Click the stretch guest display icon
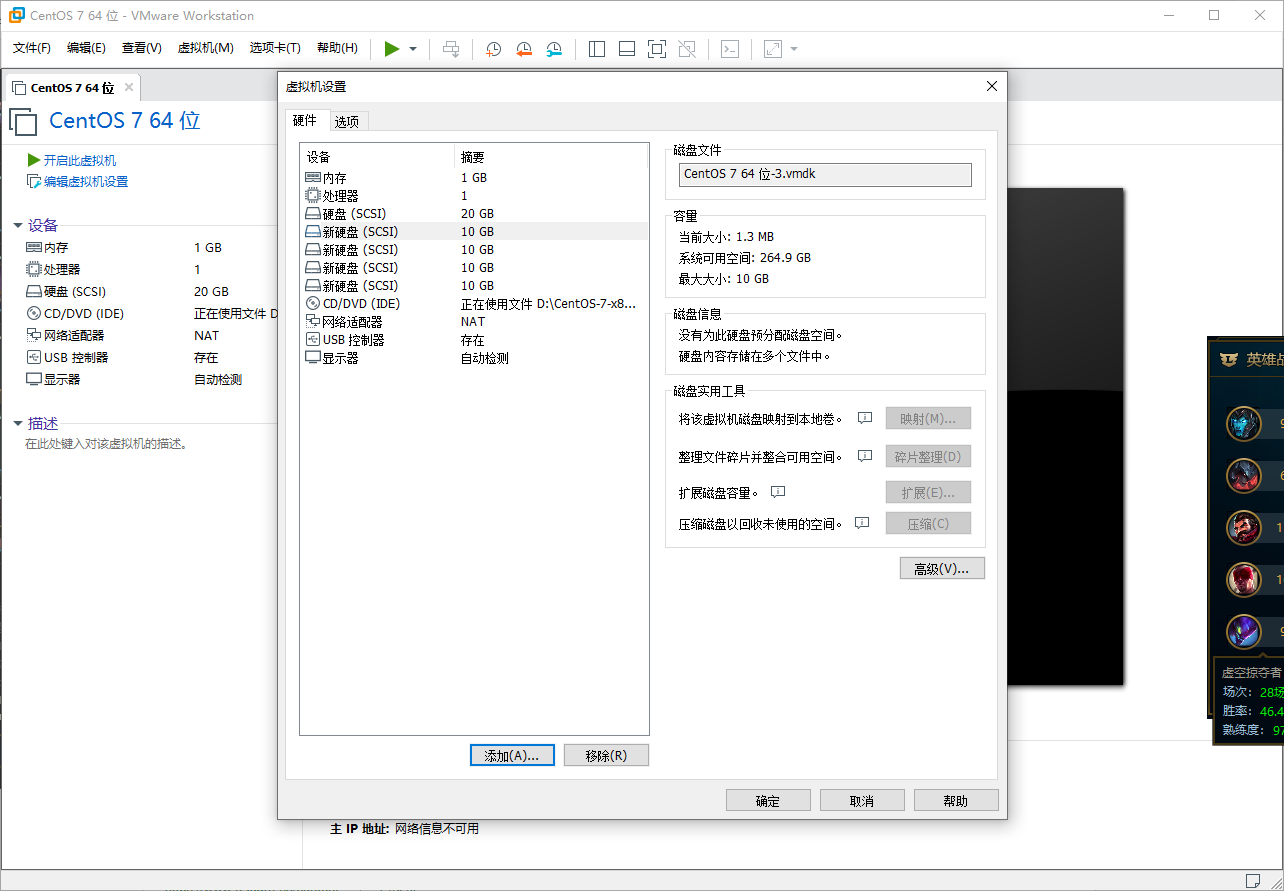The width and height of the screenshot is (1284, 891). tap(773, 48)
